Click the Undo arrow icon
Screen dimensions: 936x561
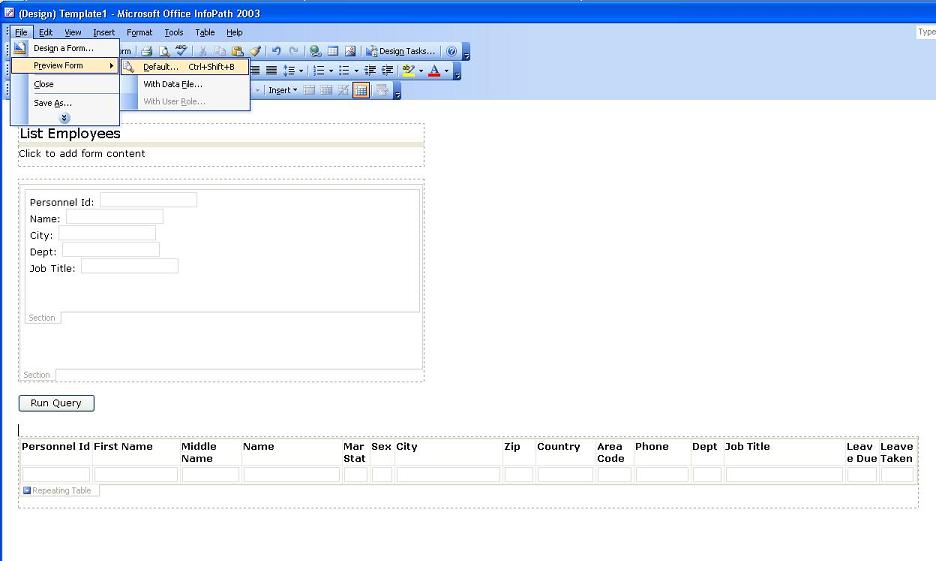[x=276, y=51]
